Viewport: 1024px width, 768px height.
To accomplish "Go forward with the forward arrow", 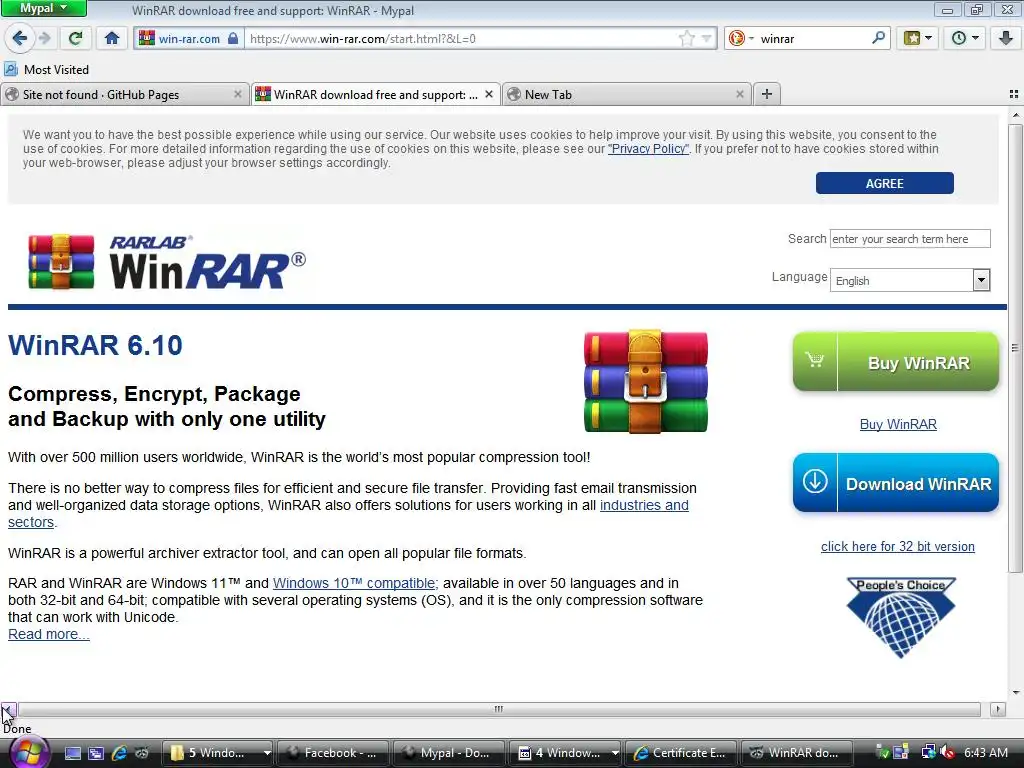I will [x=44, y=38].
